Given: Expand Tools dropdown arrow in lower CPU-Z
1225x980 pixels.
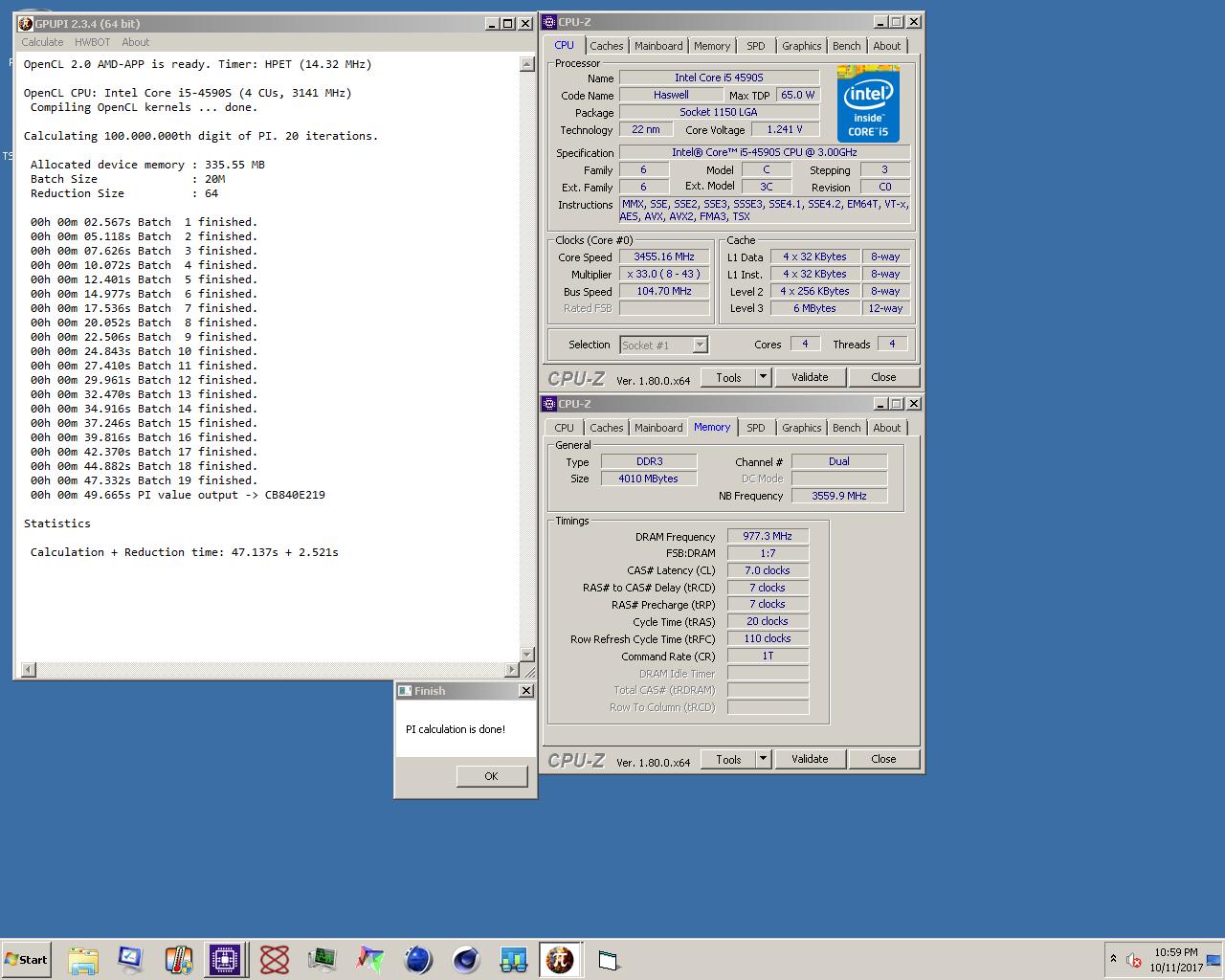Looking at the screenshot, I should [x=763, y=759].
